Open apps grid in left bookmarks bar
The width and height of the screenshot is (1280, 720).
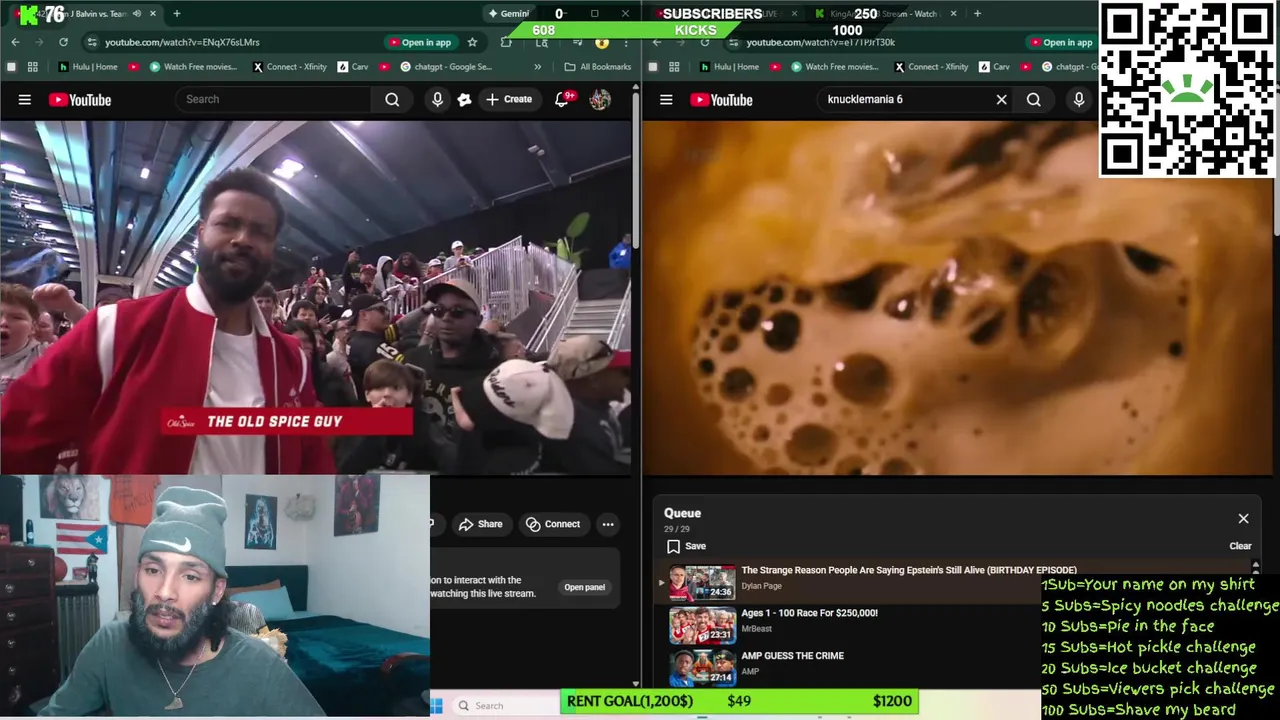tap(32, 67)
